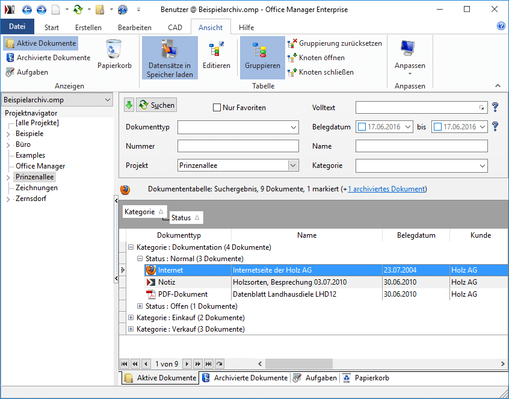Click the new document icon in title bar
This screenshot has width=509, height=399.
[x=56, y=10]
